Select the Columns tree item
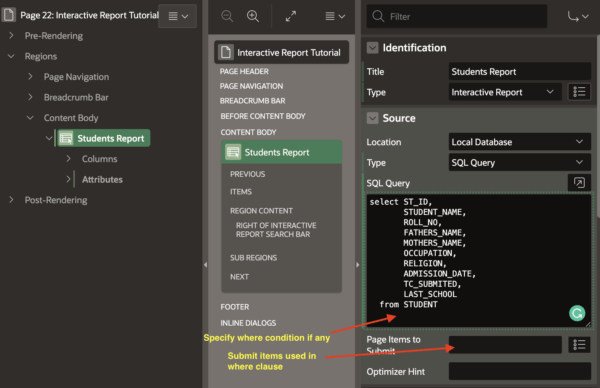This screenshot has height=388, width=600. [x=99, y=159]
